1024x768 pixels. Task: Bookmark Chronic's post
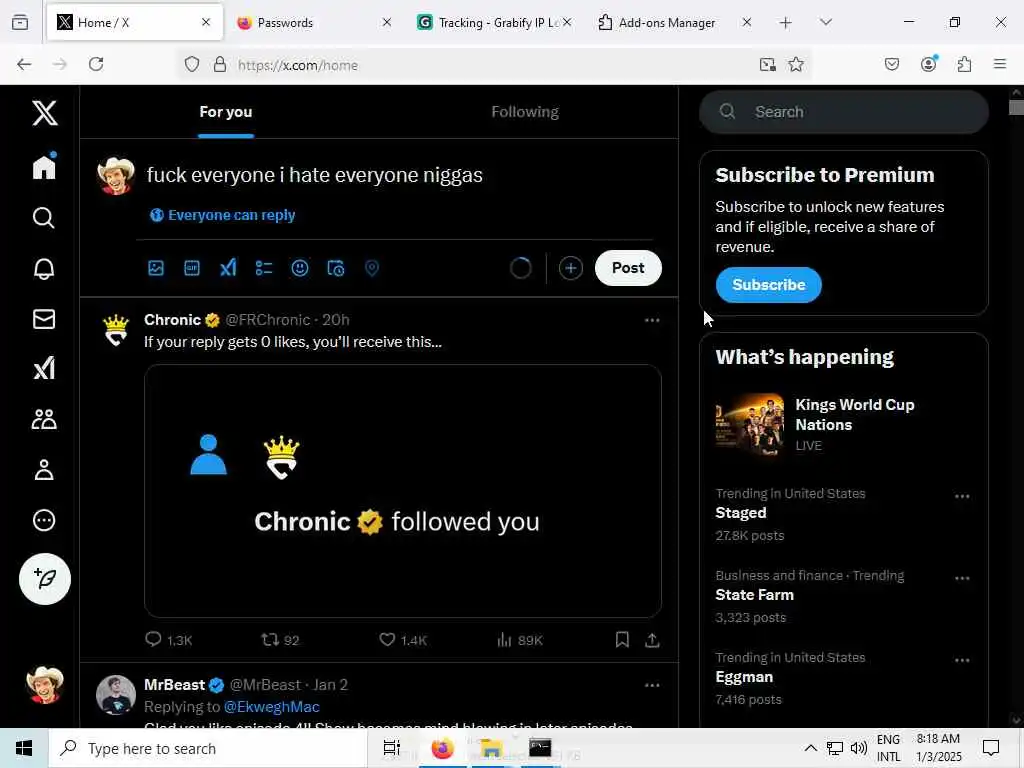click(622, 639)
